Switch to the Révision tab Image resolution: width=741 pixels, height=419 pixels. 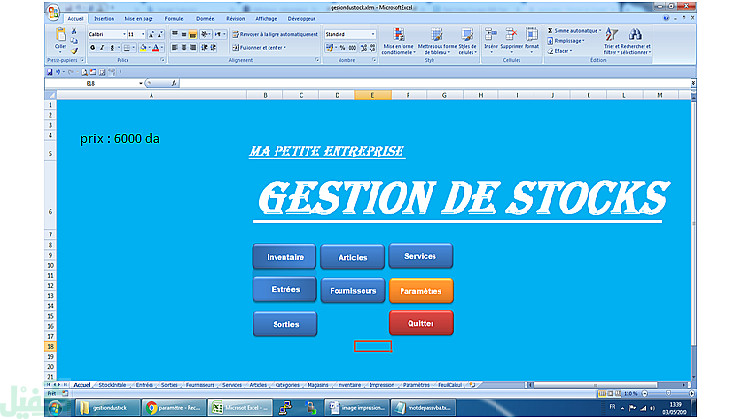coord(235,19)
